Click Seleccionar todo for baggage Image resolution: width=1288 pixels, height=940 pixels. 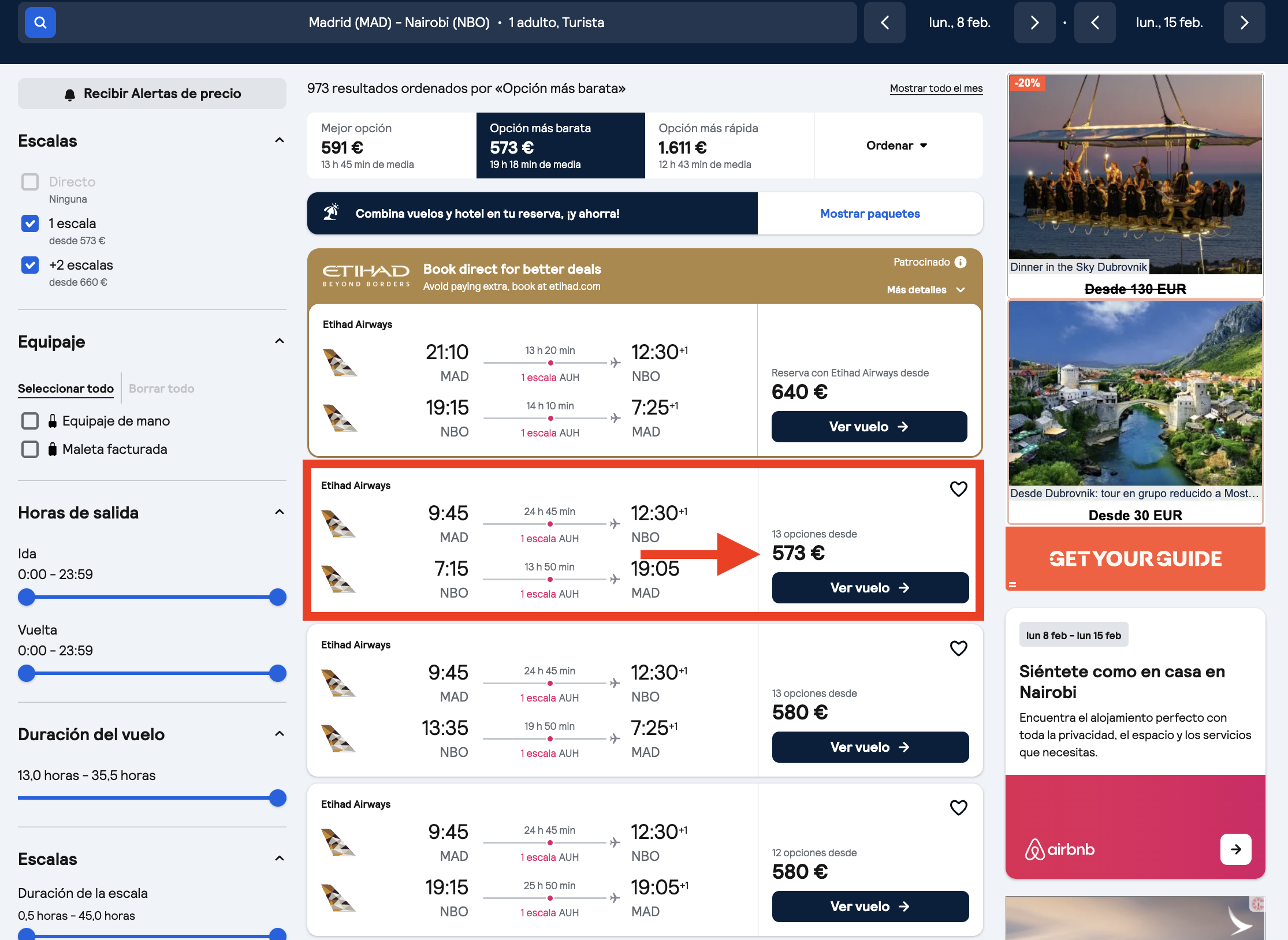(x=66, y=389)
